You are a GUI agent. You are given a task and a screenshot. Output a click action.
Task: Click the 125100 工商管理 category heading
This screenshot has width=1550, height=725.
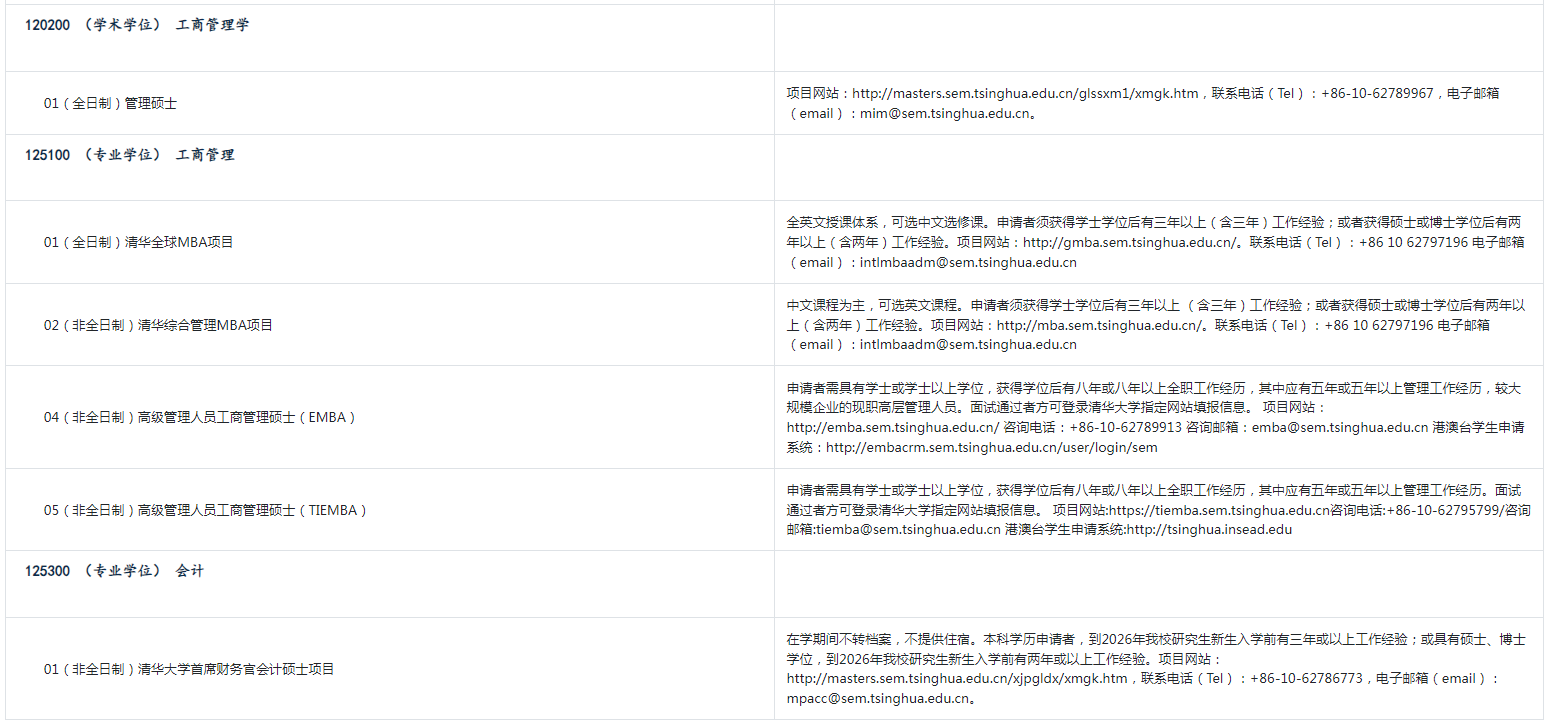tap(130, 155)
